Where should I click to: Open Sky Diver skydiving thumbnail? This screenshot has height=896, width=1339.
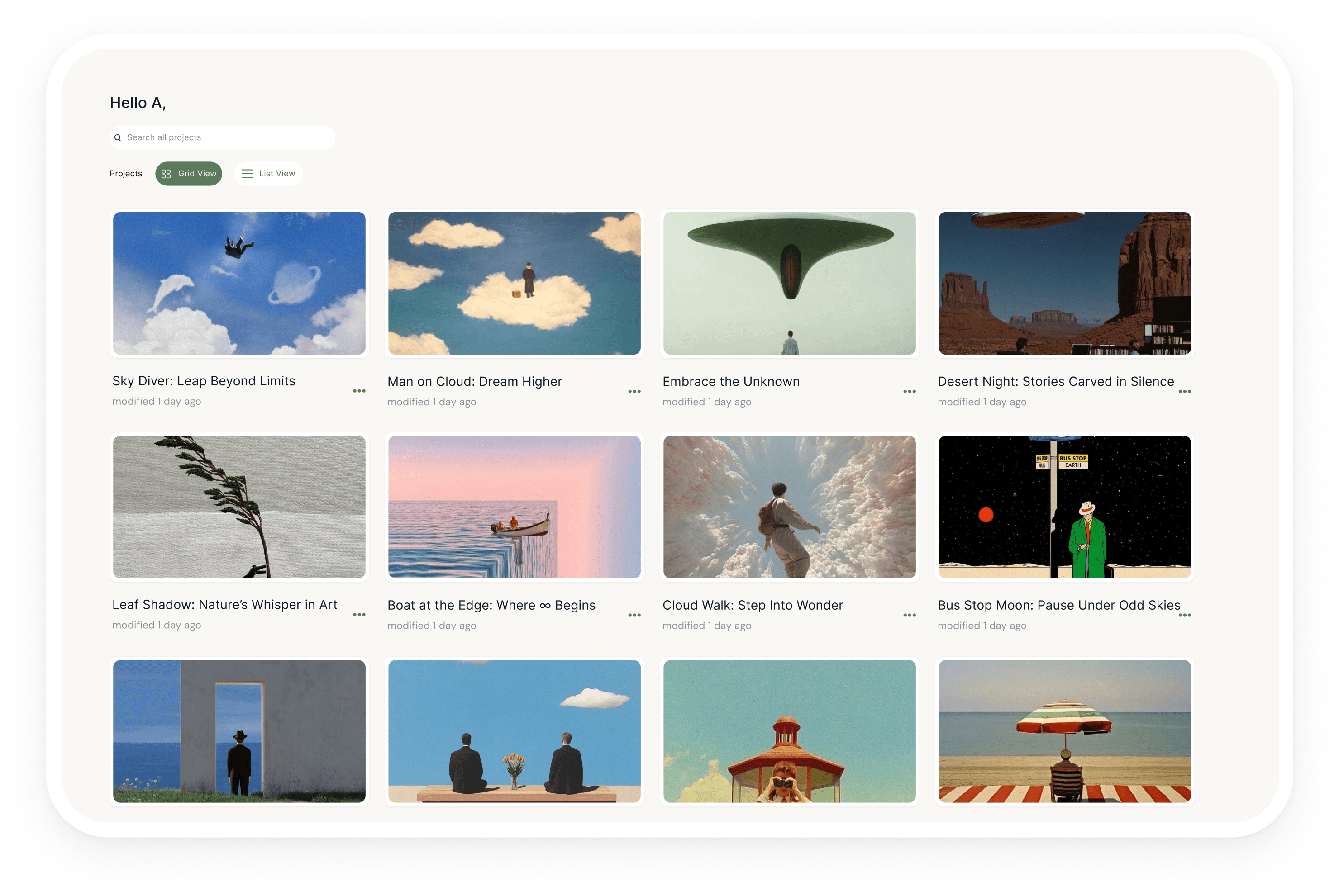[x=239, y=284]
